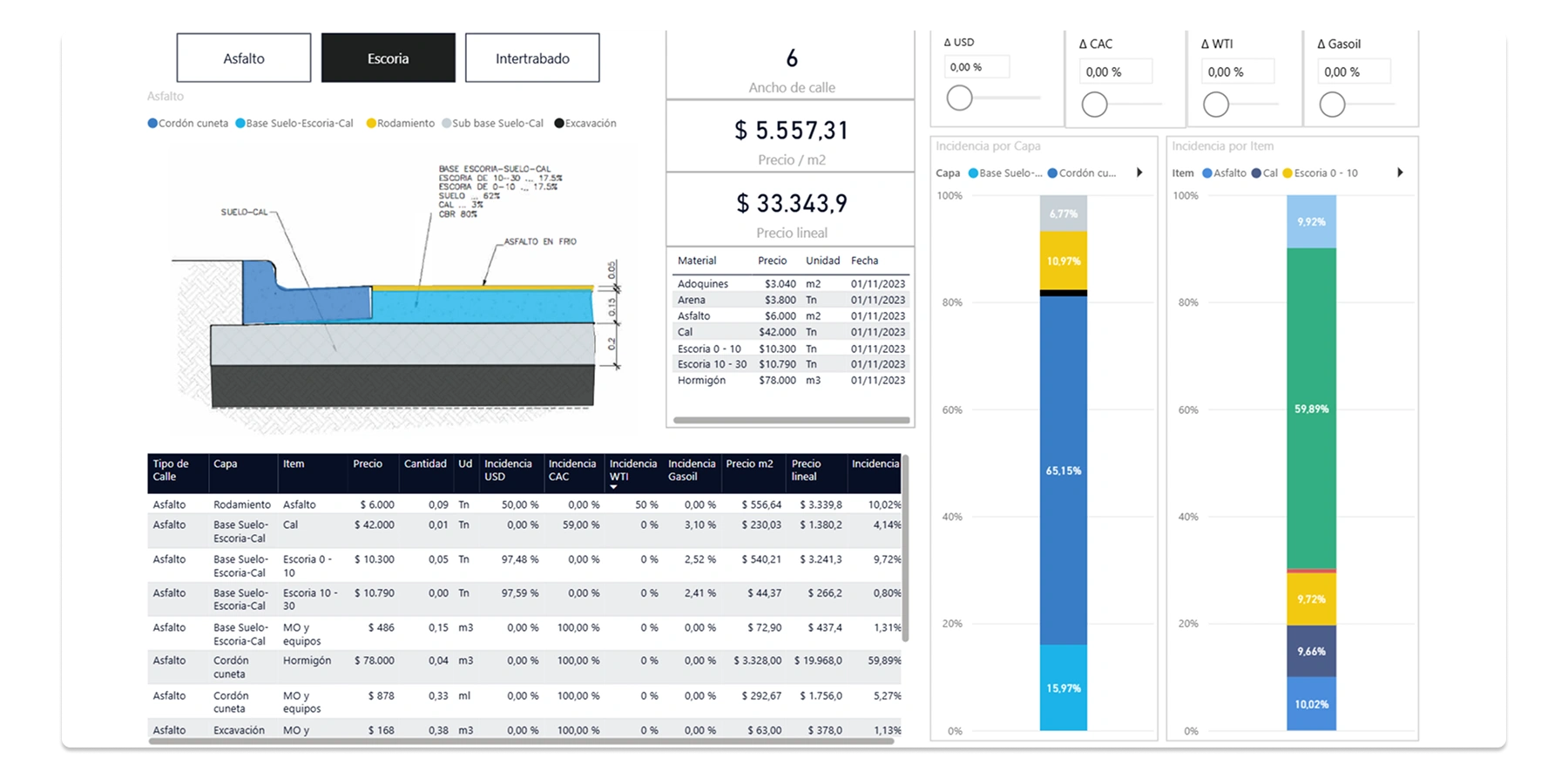Select the Asfalto street type button

[x=243, y=58]
